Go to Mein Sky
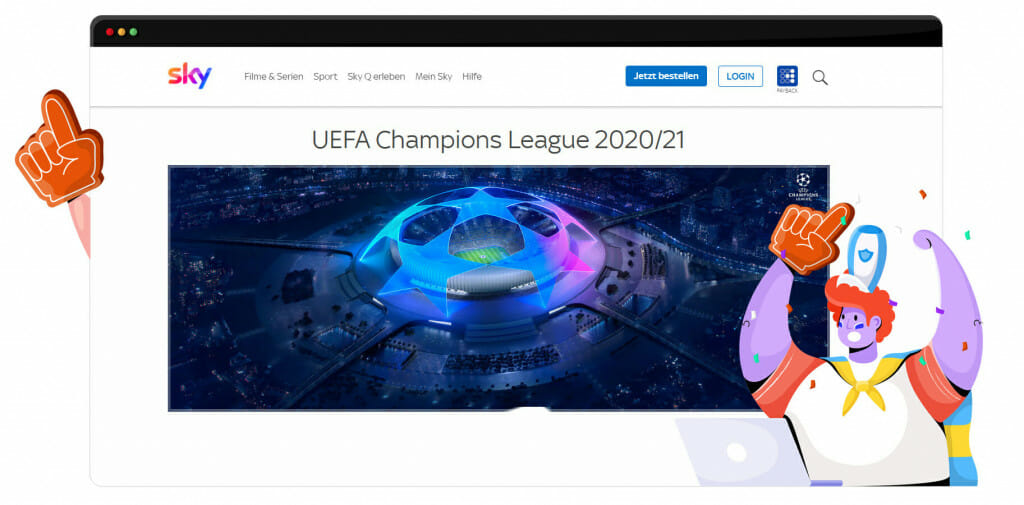1024x505 pixels. coord(434,76)
